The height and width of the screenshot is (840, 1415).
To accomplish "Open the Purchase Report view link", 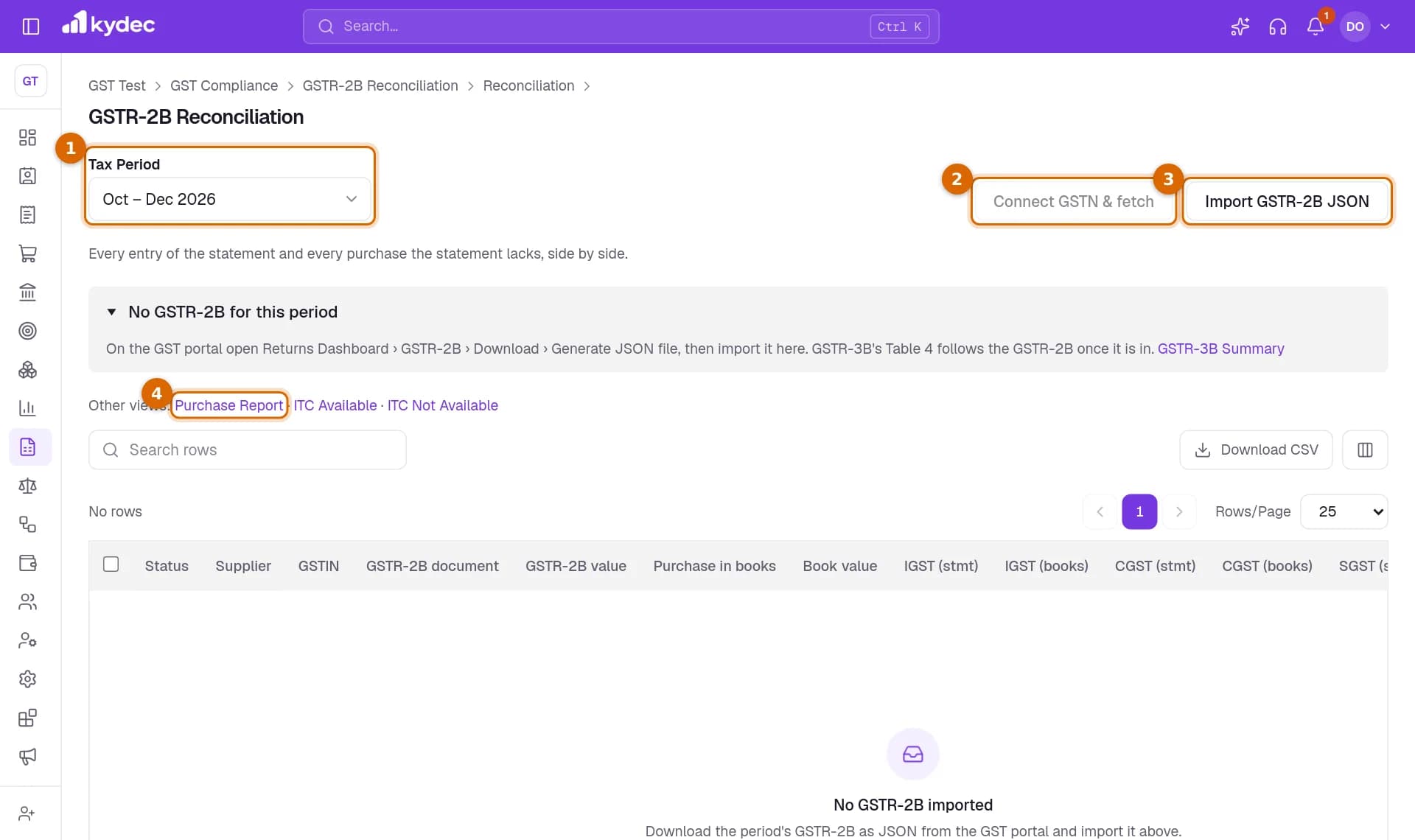I will [x=228, y=405].
